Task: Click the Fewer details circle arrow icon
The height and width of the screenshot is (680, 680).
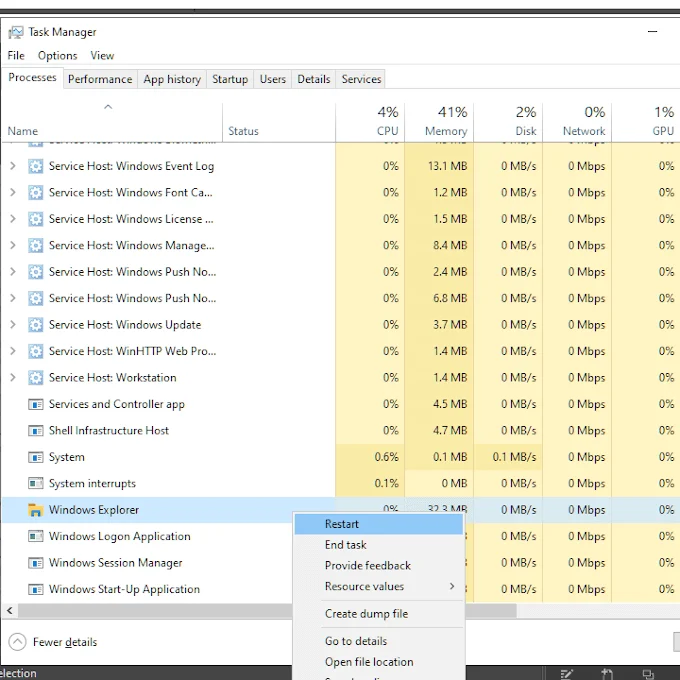Action: (x=17, y=642)
